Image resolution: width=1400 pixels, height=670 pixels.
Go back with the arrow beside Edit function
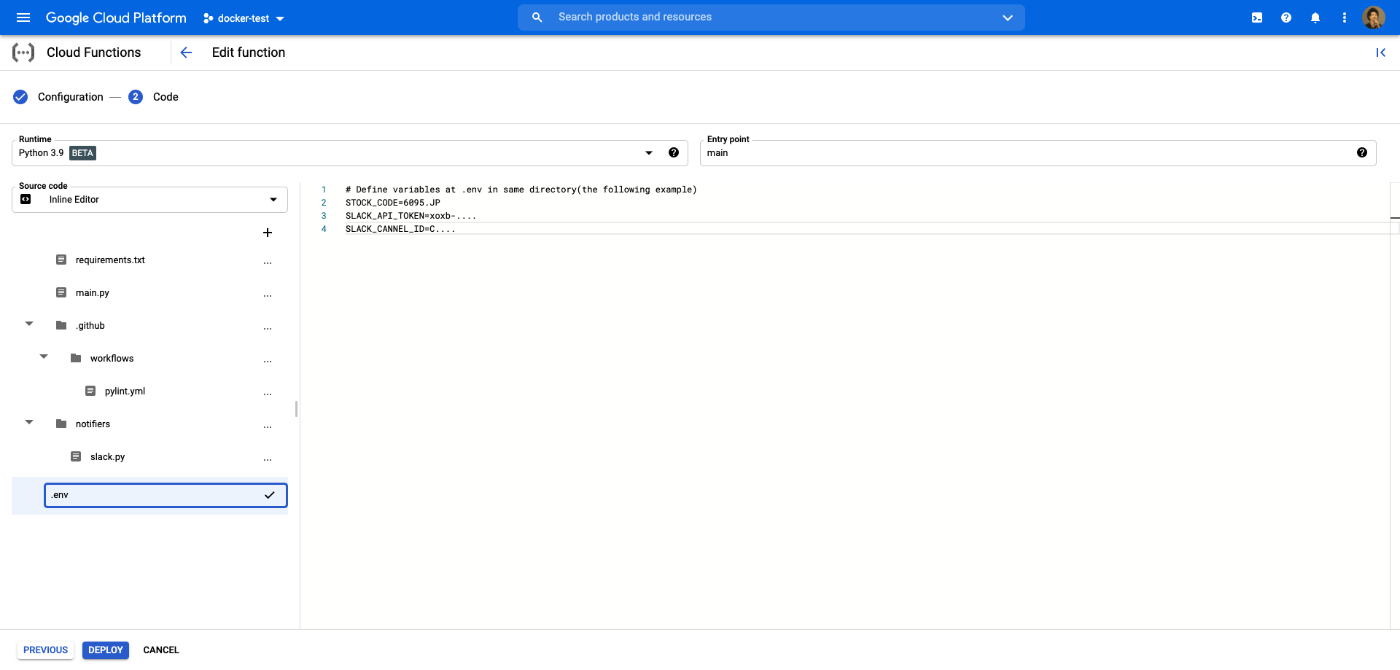point(186,53)
